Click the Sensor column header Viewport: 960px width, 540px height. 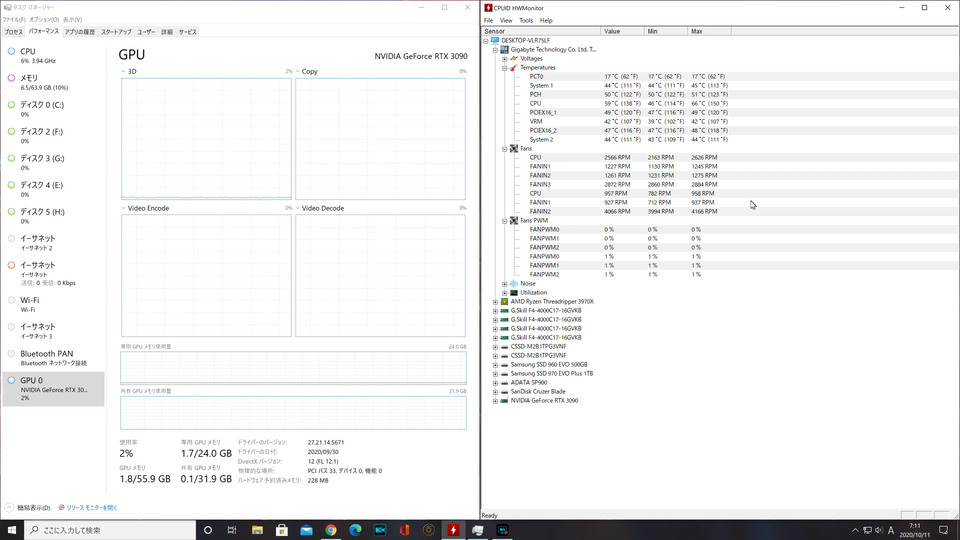click(541, 31)
